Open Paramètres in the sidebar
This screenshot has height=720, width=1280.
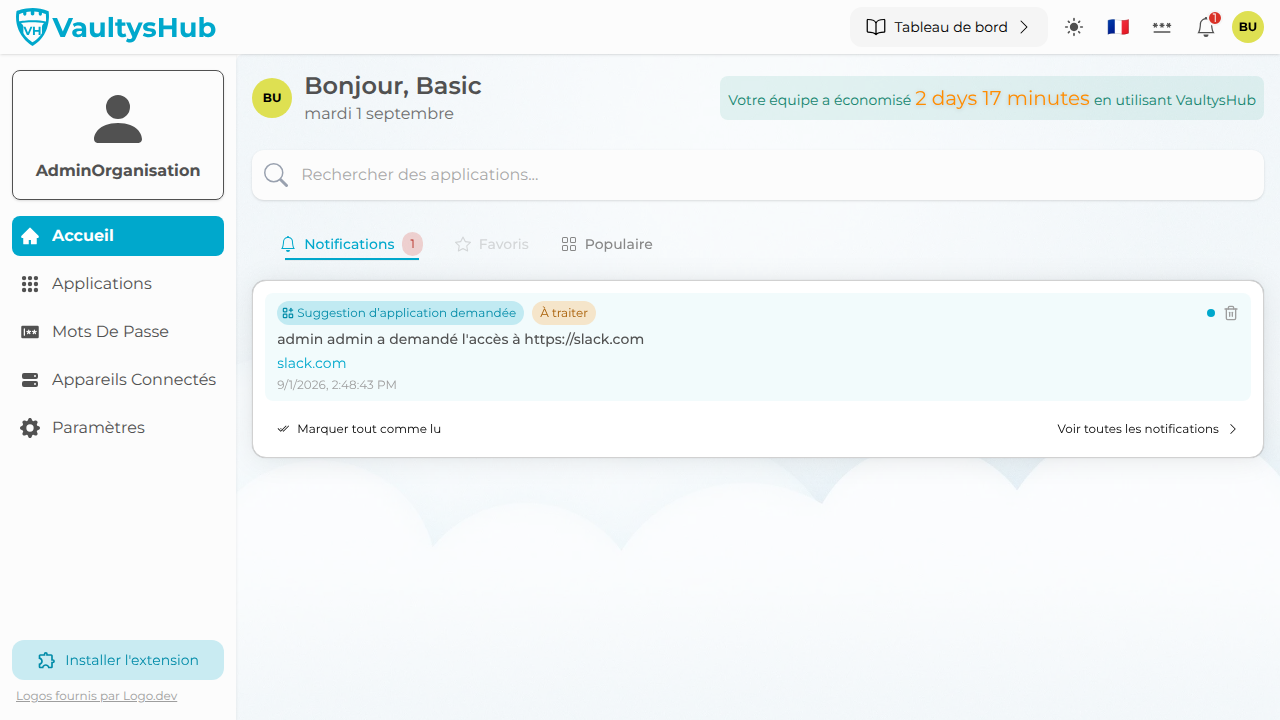[x=118, y=428]
